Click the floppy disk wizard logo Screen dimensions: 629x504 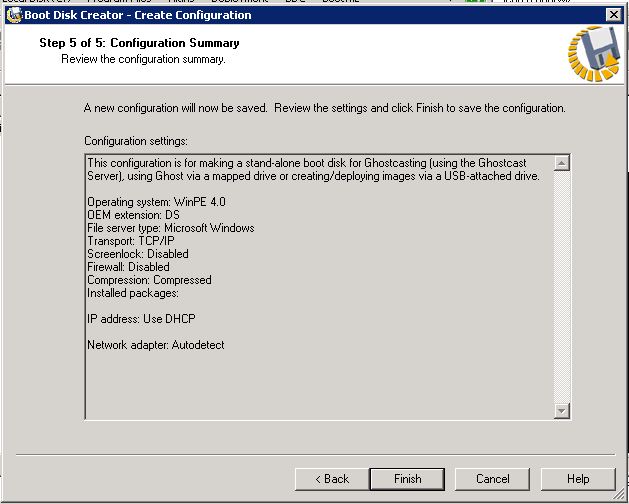click(594, 53)
